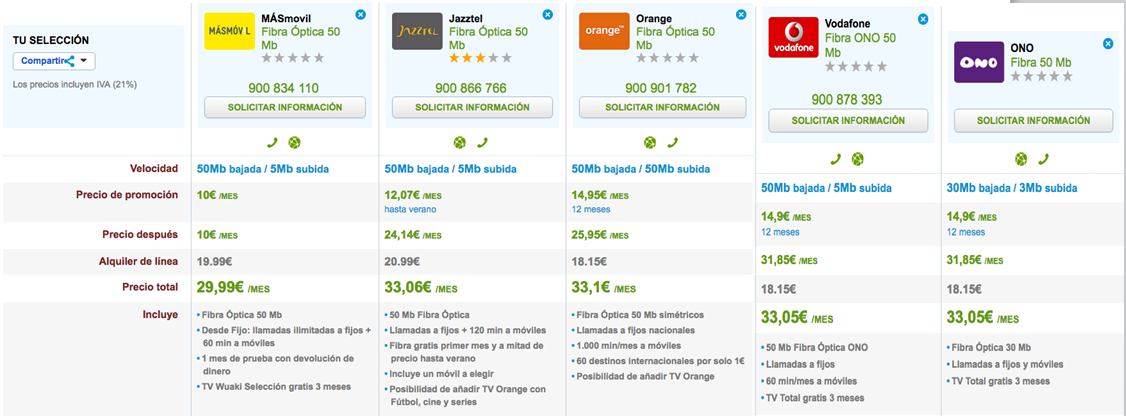
Task: Click the Precio total row label
Action: pos(148,287)
